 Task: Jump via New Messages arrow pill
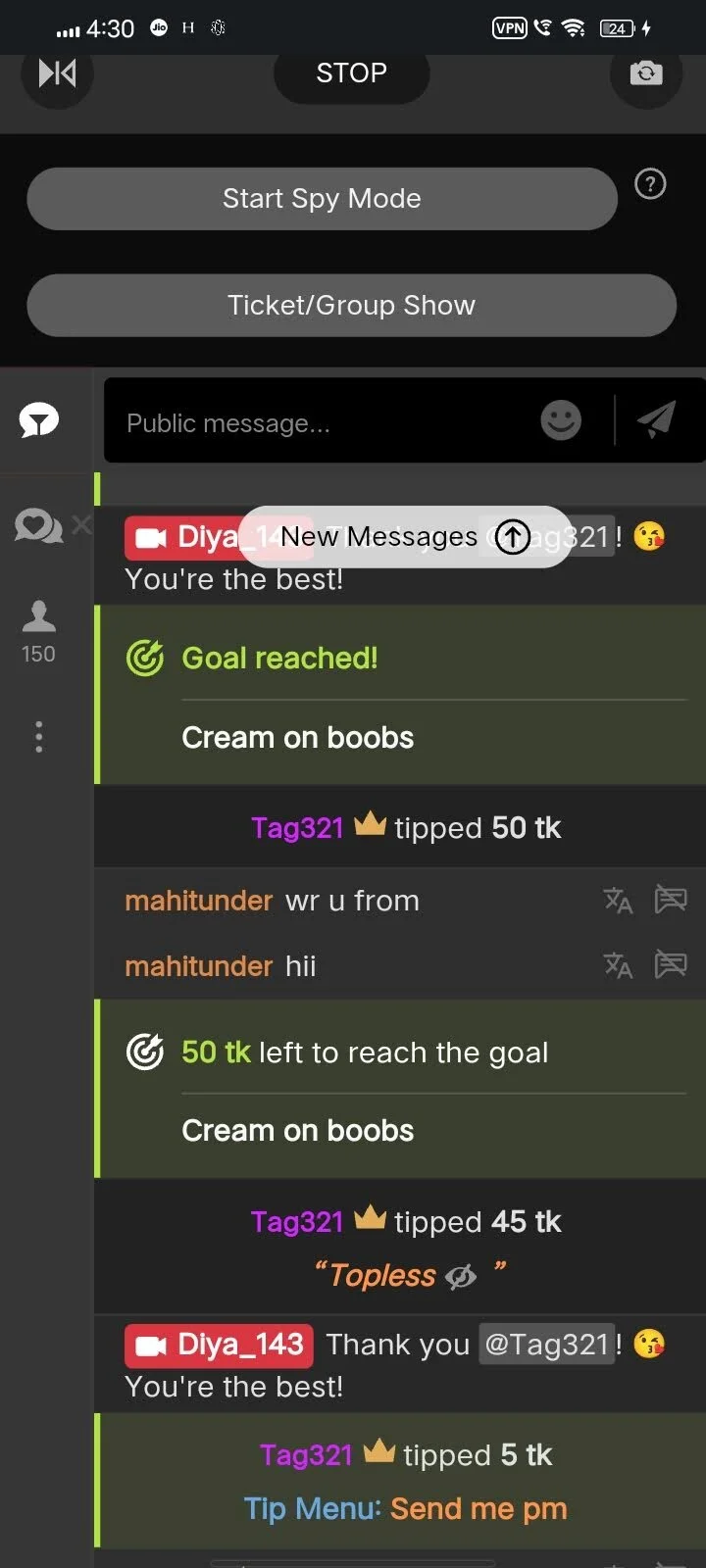405,536
